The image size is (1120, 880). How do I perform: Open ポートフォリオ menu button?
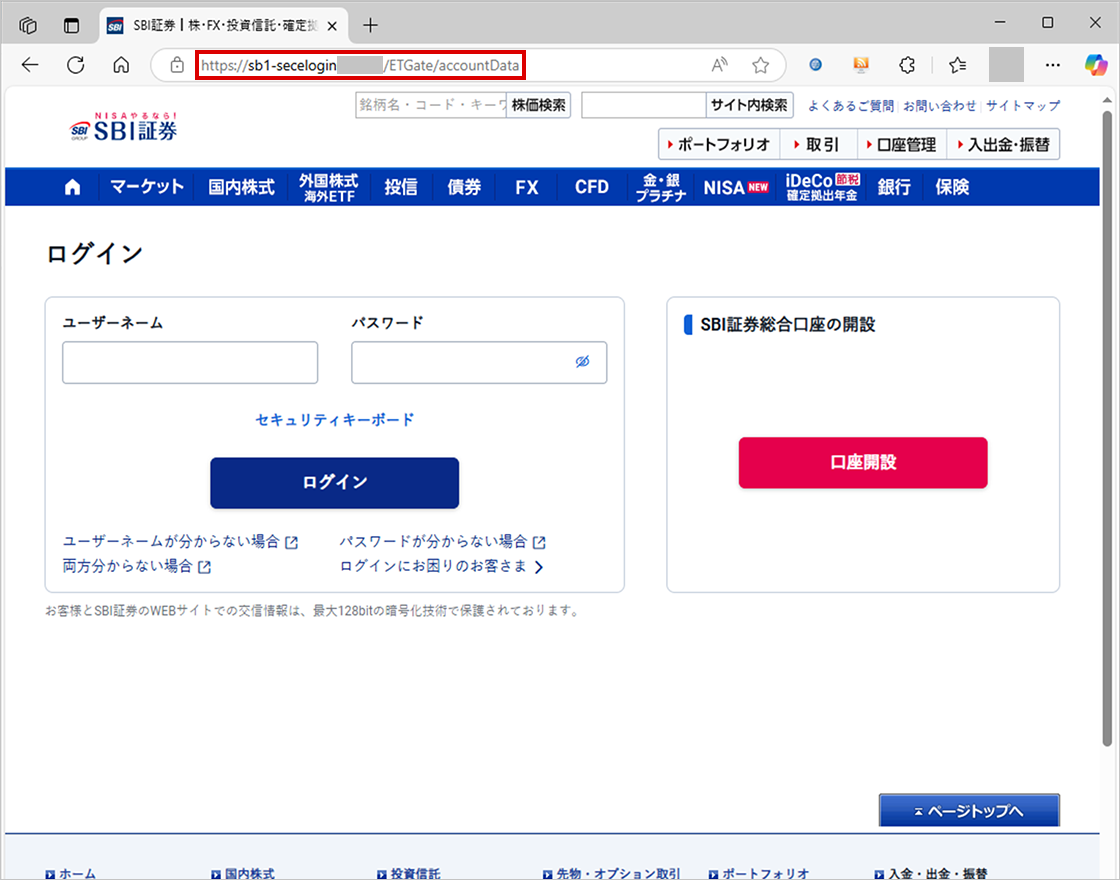pyautogui.click(x=719, y=144)
